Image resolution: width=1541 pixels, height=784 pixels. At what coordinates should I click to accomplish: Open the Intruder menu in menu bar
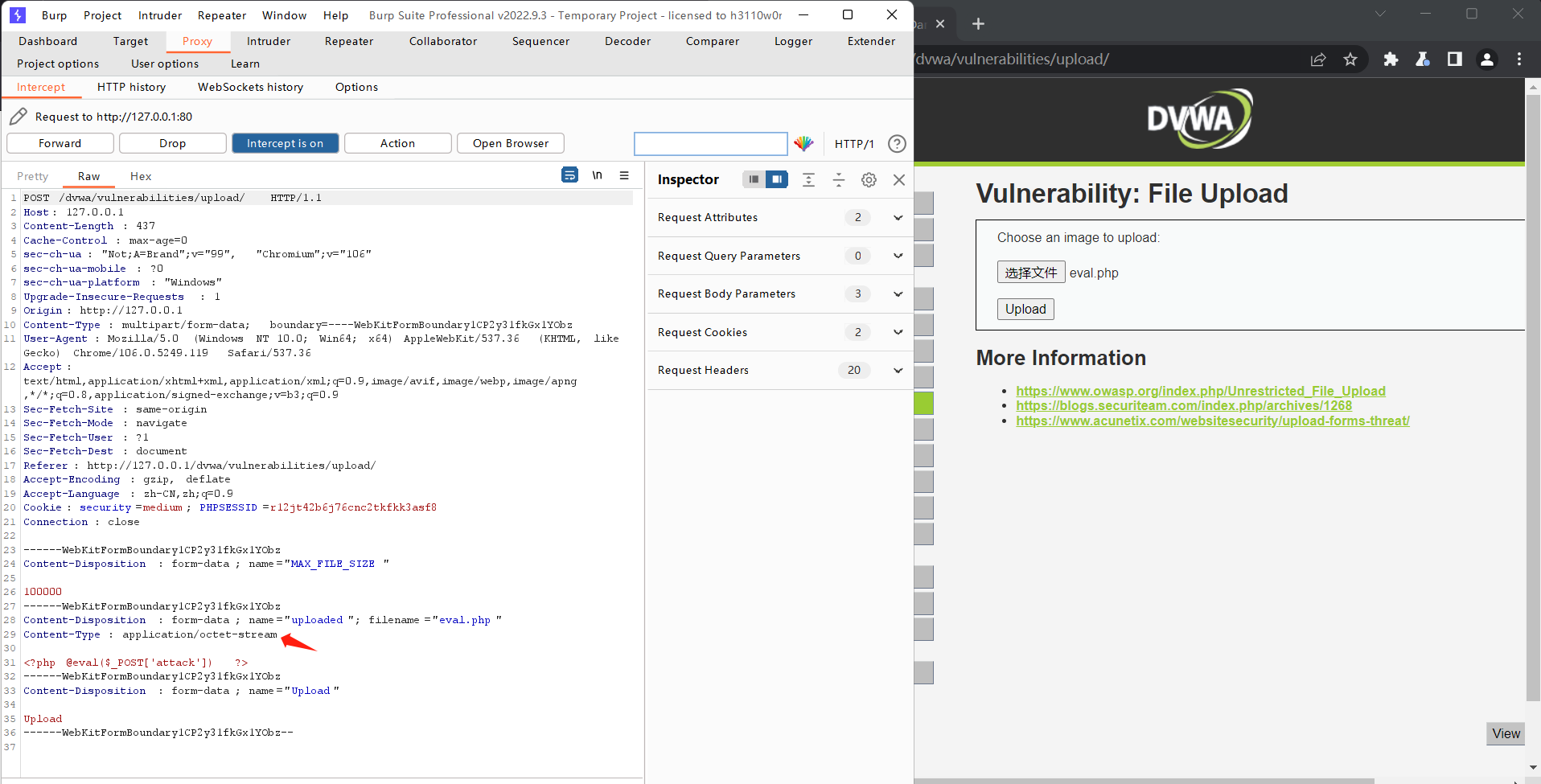[160, 15]
